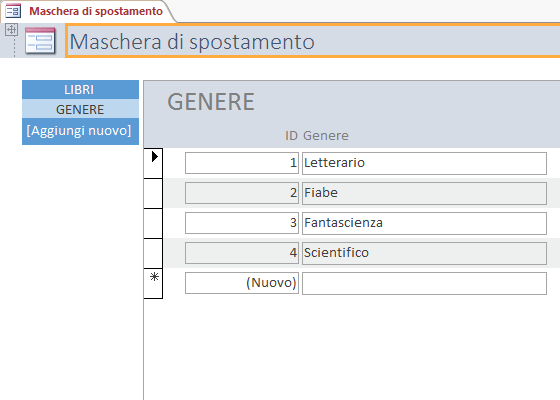Click the new record asterisk selector

tap(153, 283)
